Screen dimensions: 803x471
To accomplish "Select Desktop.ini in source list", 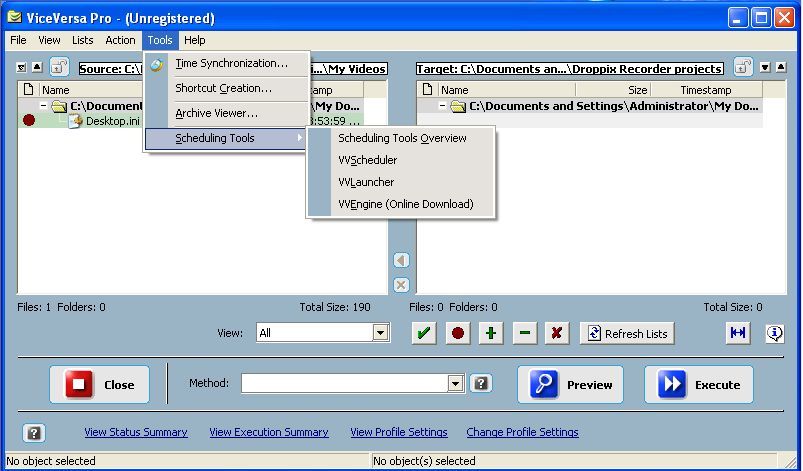I will click(x=113, y=121).
